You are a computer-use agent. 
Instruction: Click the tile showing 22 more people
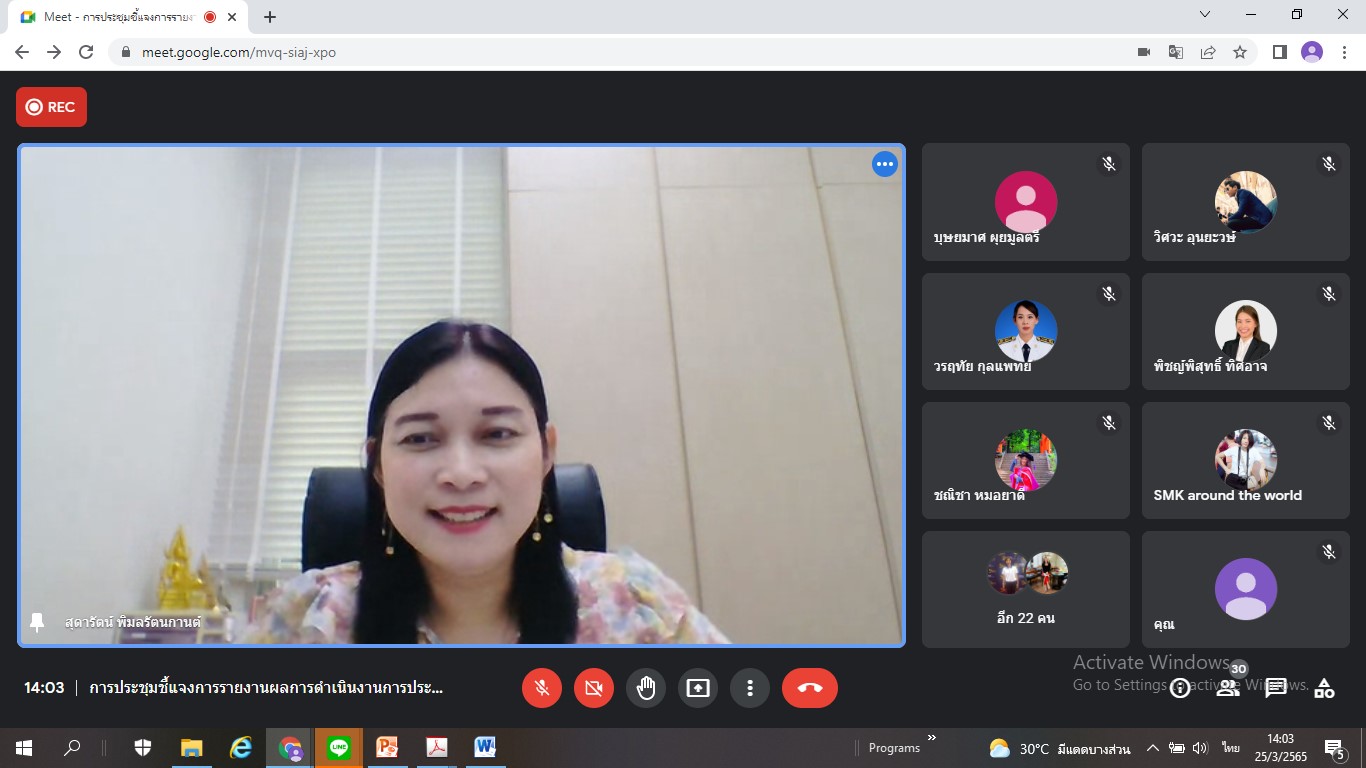1025,589
